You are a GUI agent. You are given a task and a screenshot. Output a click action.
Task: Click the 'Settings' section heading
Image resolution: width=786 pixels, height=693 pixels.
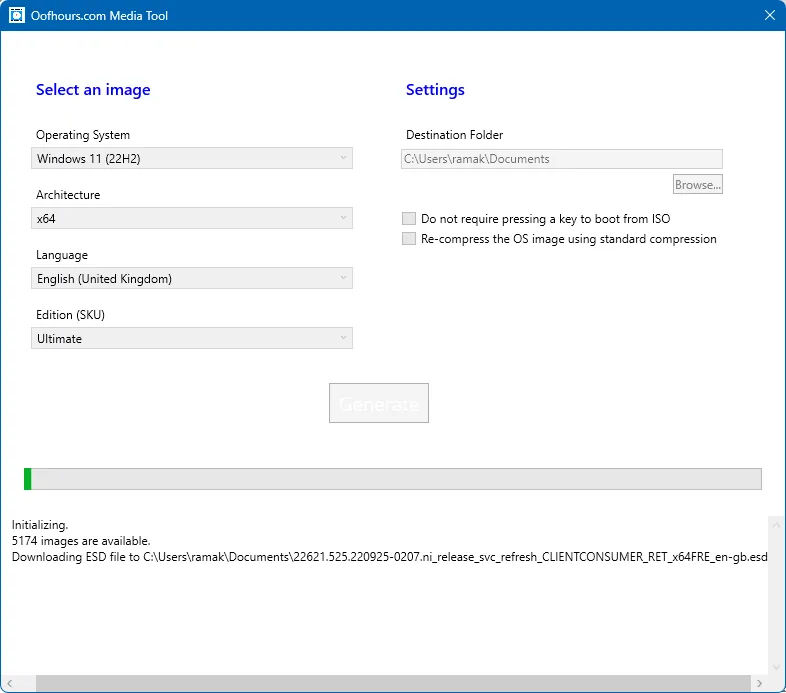click(435, 90)
